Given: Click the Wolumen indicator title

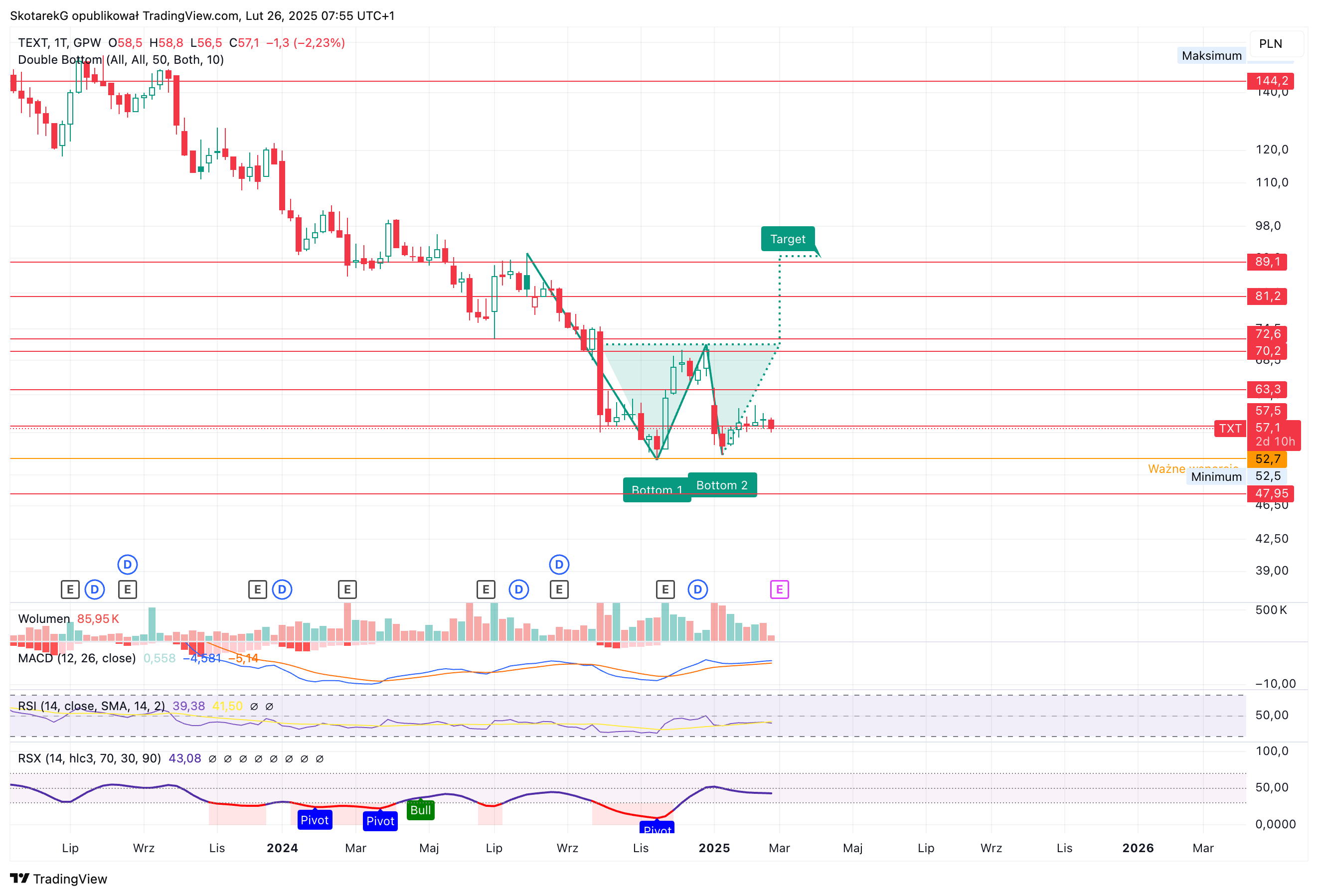Looking at the screenshot, I should click(x=44, y=619).
